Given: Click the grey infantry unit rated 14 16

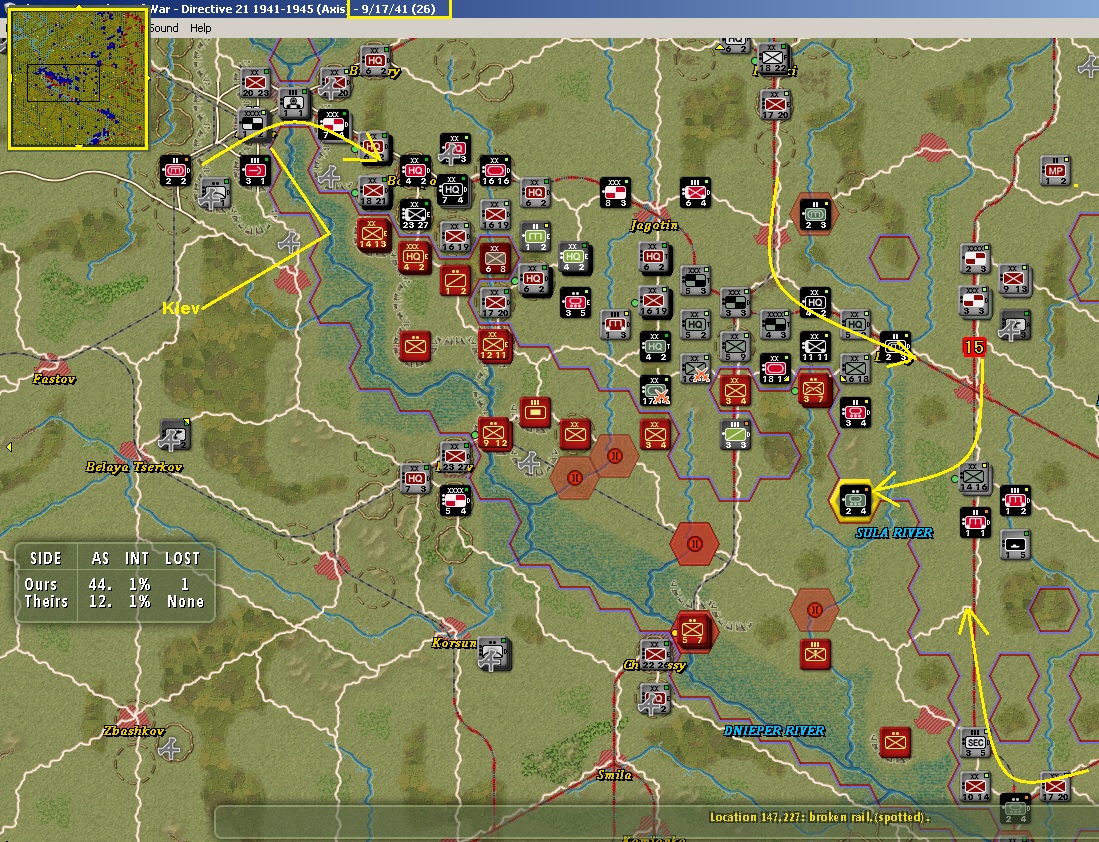Looking at the screenshot, I should 974,478.
